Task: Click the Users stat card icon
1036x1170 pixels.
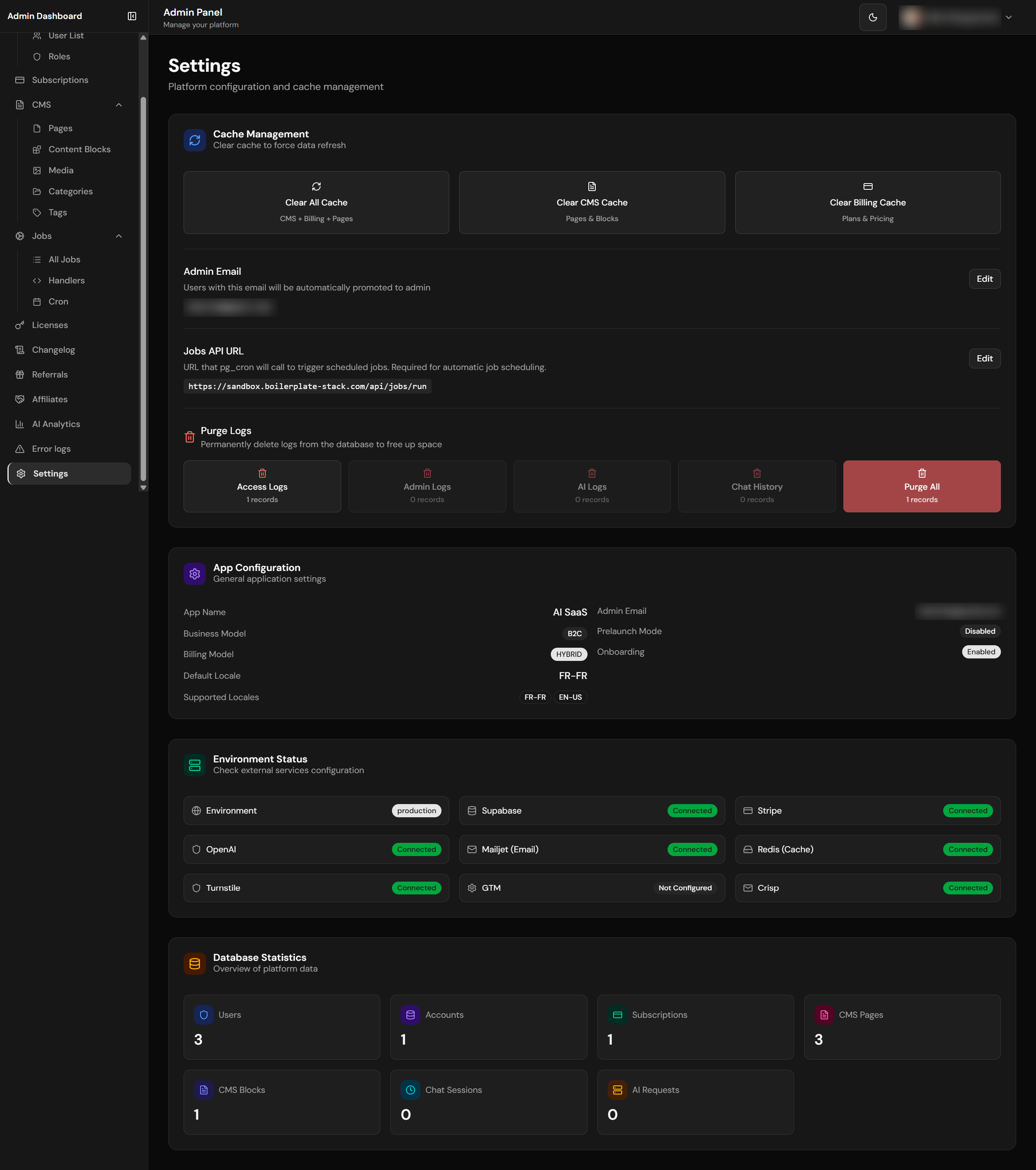Action: 203,1015
